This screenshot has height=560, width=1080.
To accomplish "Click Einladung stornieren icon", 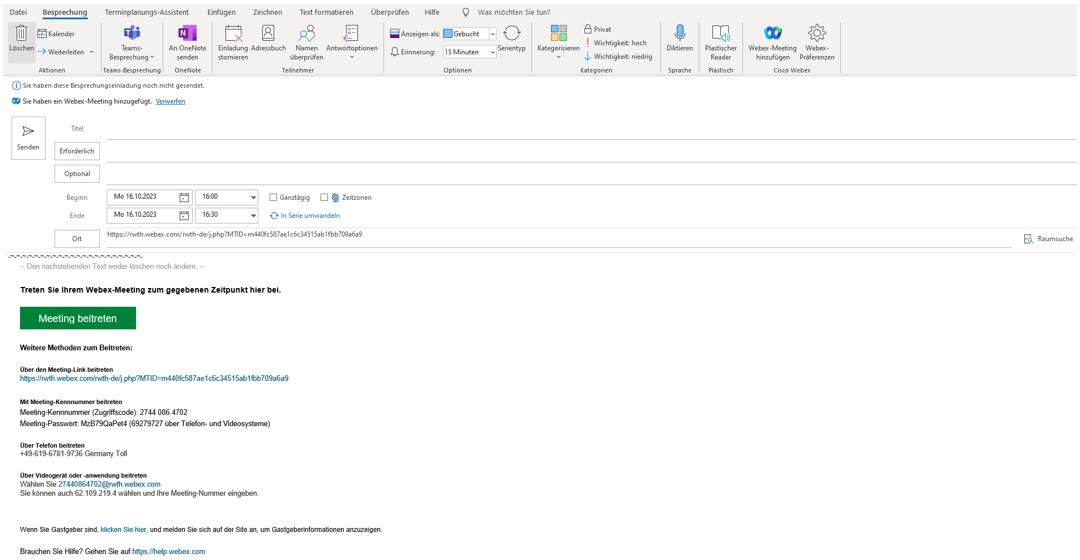I will tap(233, 34).
